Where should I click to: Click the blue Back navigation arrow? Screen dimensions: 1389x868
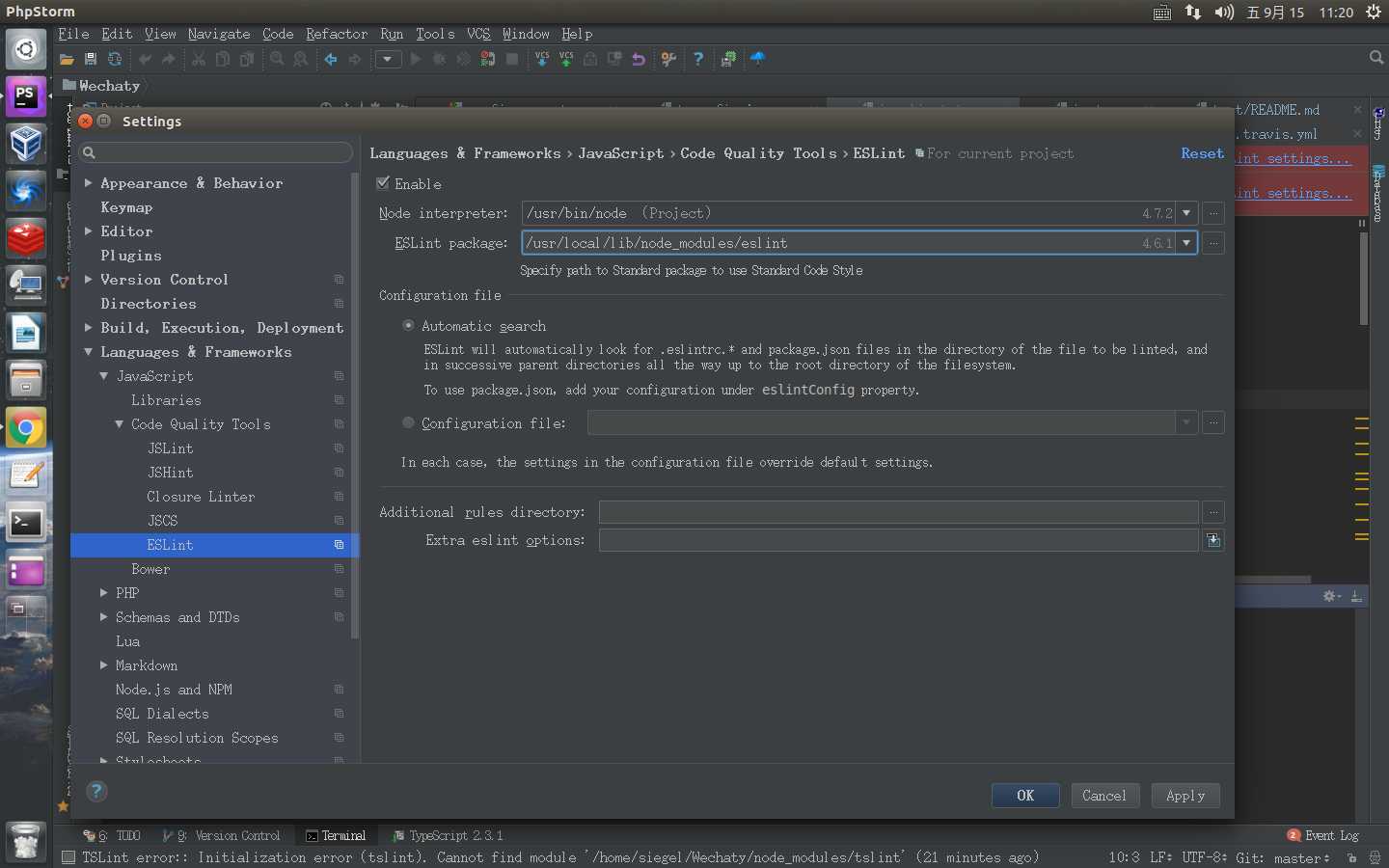point(331,60)
